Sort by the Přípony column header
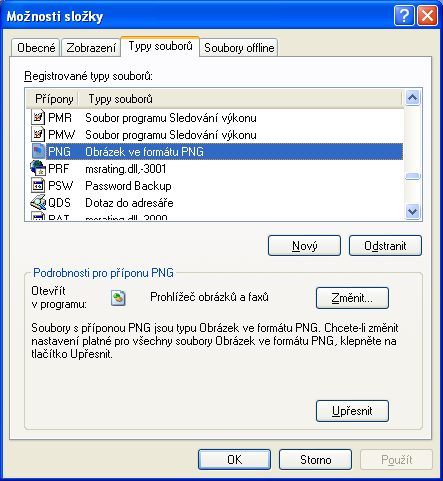Viewport: 443px width, 481px height. (53, 99)
